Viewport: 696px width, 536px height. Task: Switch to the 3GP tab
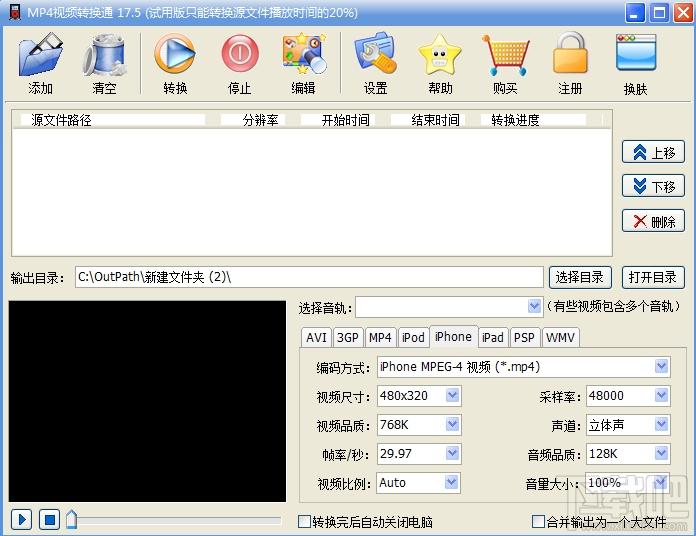348,338
